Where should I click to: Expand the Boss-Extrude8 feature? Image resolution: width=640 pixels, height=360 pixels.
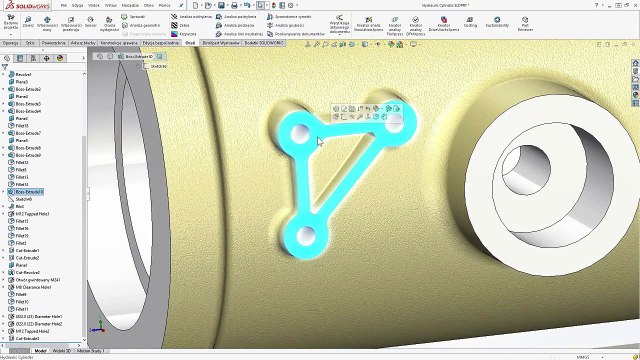point(4,148)
